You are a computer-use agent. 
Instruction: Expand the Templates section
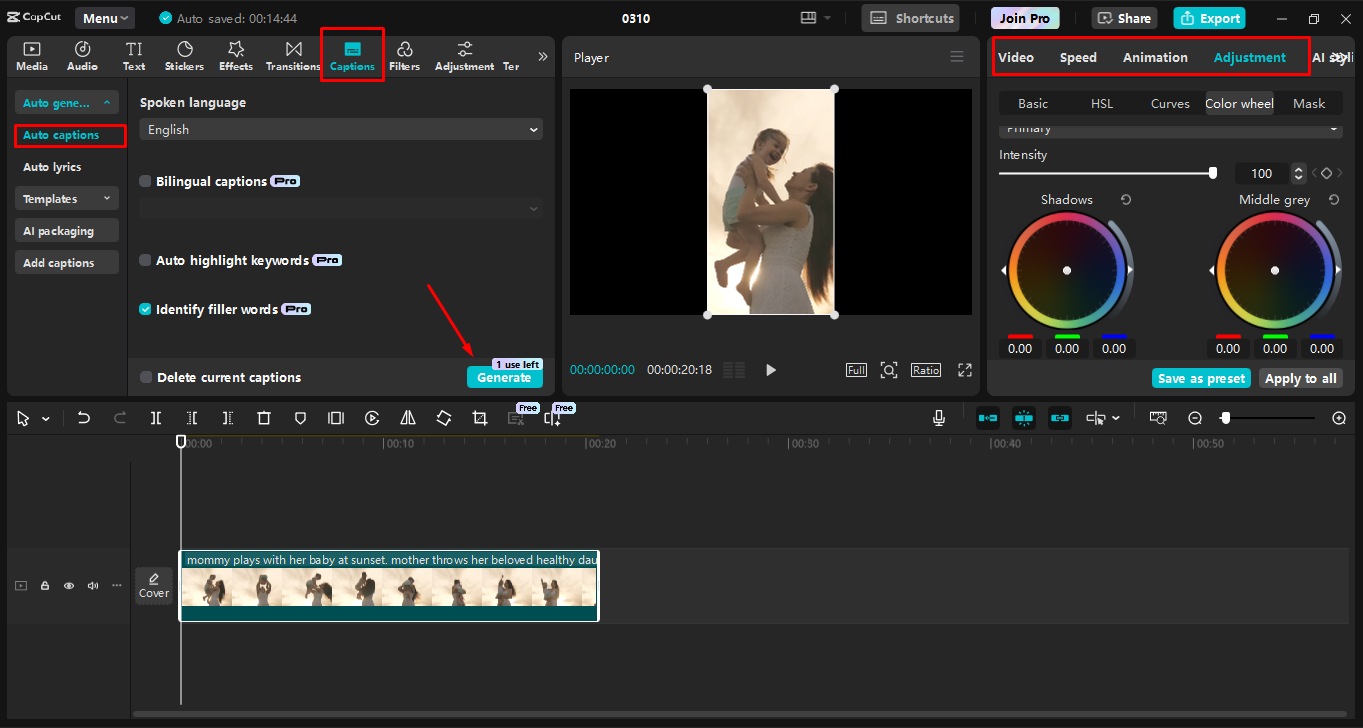click(x=66, y=199)
